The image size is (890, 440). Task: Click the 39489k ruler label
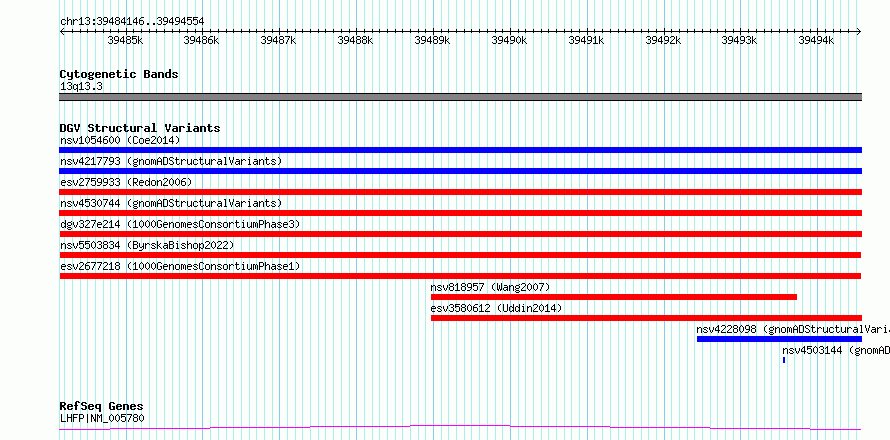[433, 40]
